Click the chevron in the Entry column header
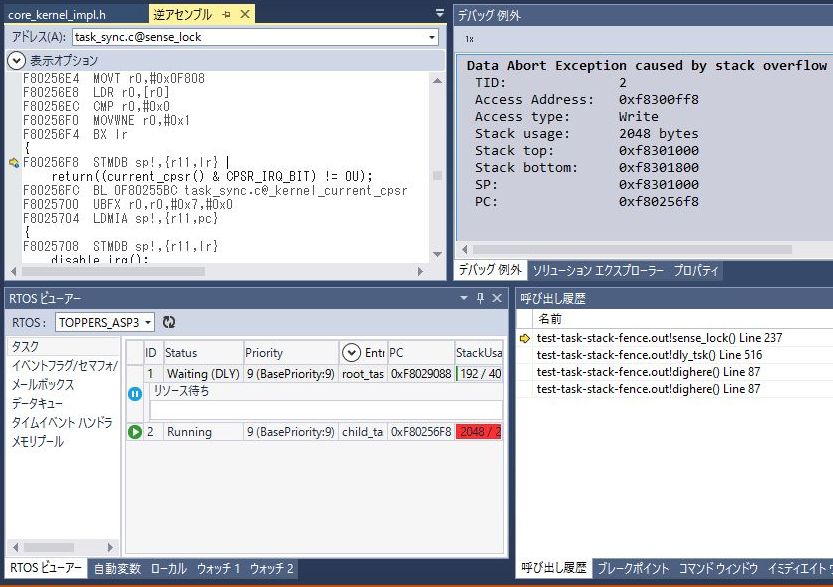Image resolution: width=833 pixels, height=587 pixels. coord(351,352)
